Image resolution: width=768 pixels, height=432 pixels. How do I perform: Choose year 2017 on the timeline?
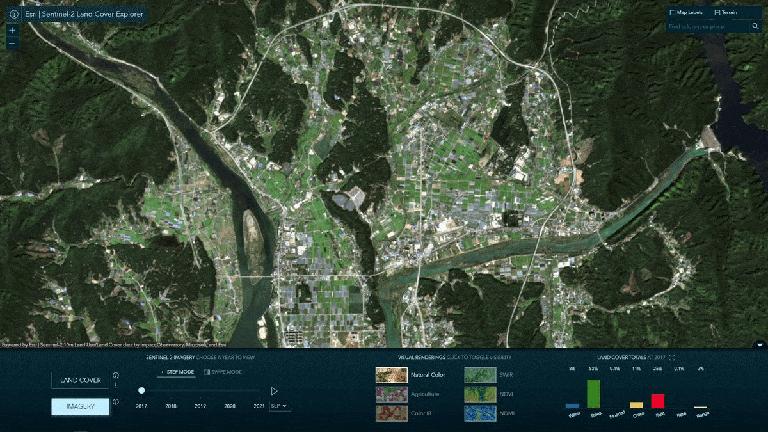point(141,406)
